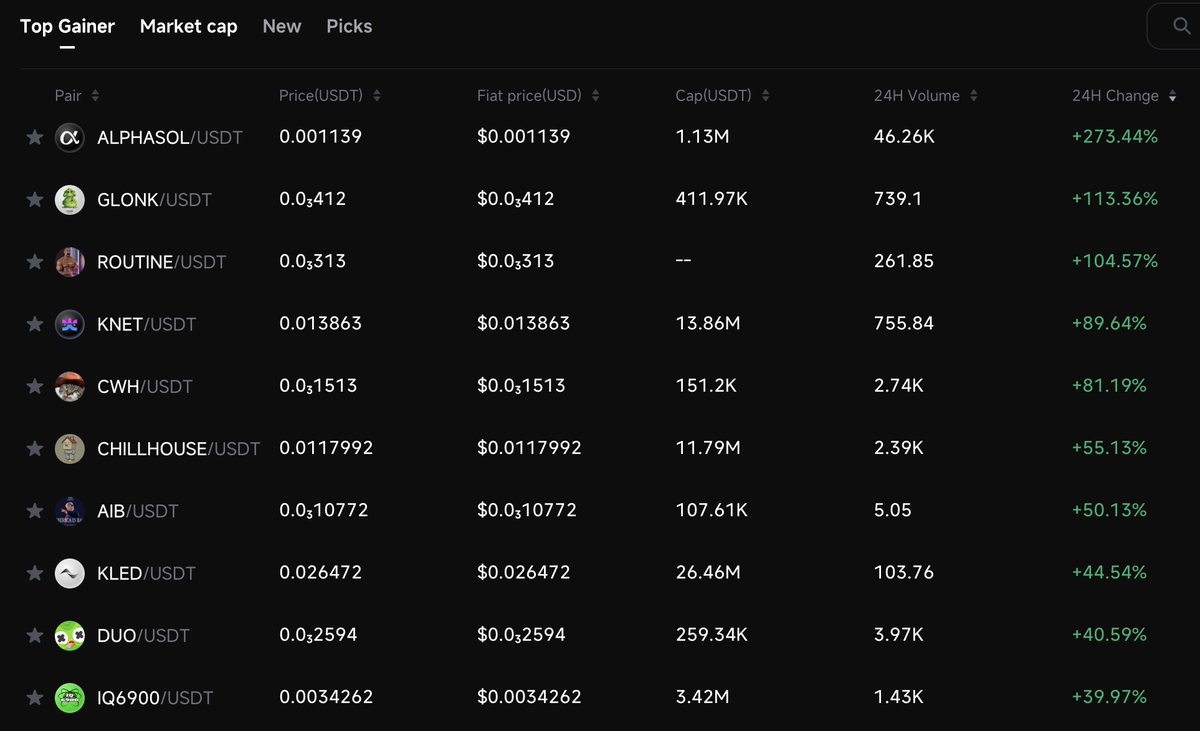Image resolution: width=1200 pixels, height=731 pixels.
Task: Click the $0.0034262 fiat price
Action: click(529, 696)
